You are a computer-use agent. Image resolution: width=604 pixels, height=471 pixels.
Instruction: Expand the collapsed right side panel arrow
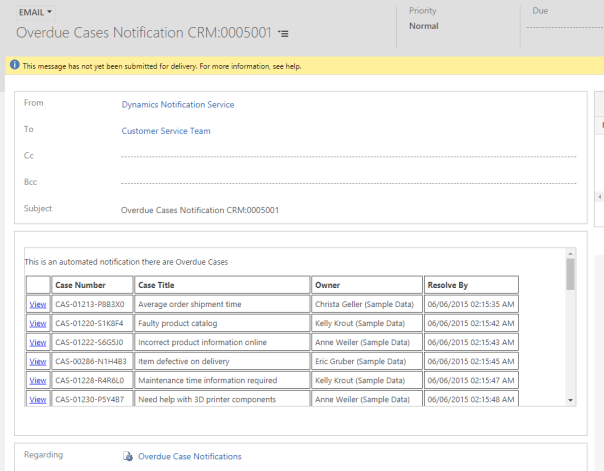pos(600,197)
